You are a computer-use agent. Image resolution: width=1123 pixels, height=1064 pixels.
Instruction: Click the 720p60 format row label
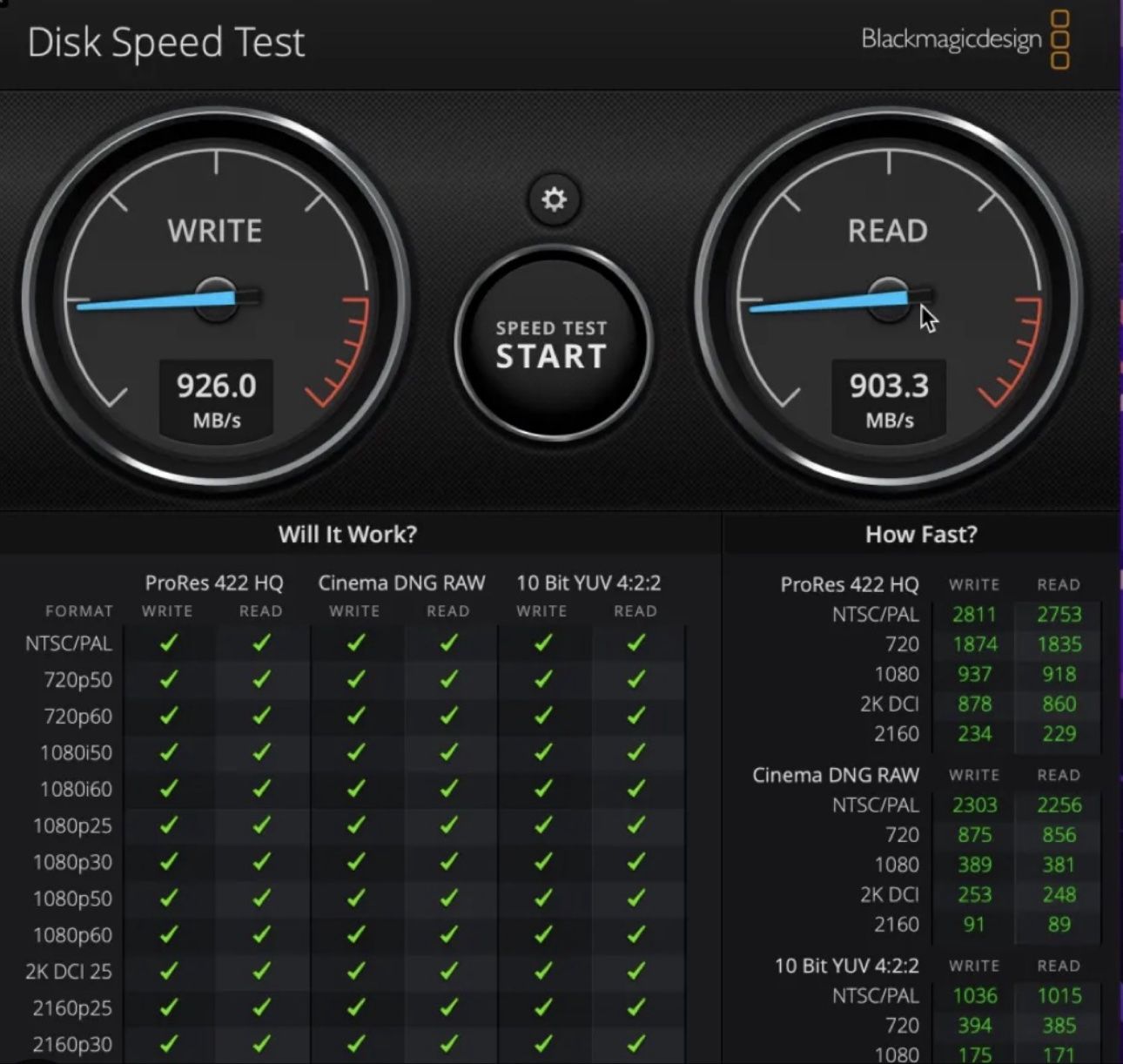(78, 716)
